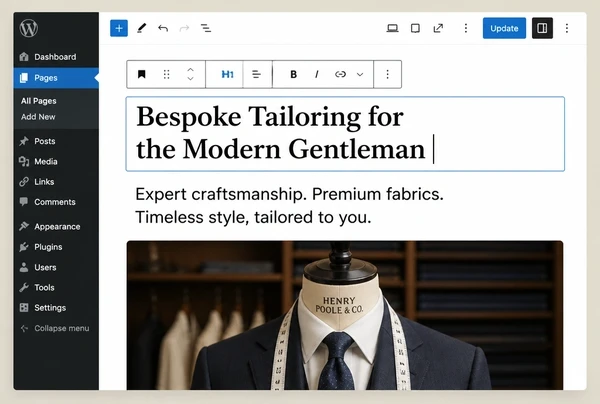Click the Settings sliders icon

[24, 308]
